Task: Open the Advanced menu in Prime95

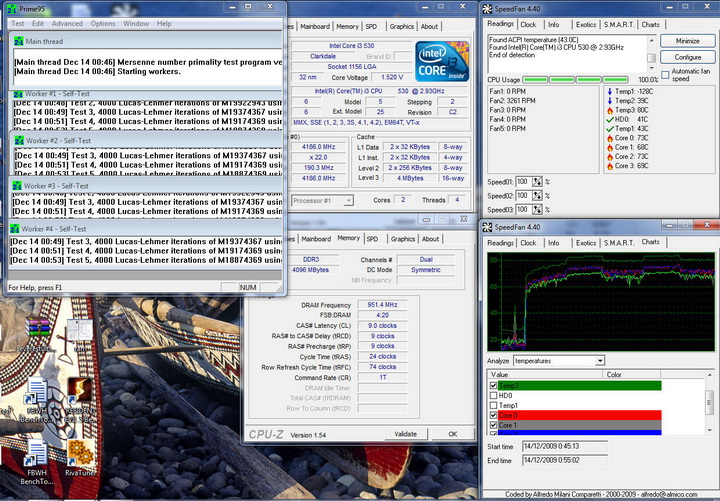Action: click(67, 23)
